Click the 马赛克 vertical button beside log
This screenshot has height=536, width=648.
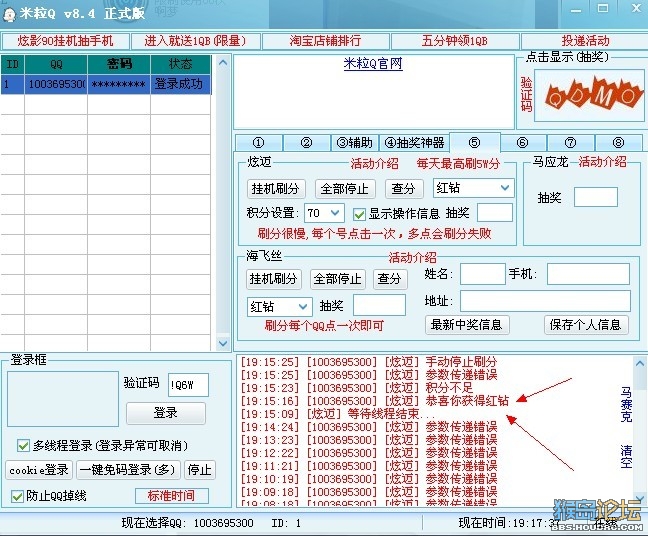coord(626,405)
